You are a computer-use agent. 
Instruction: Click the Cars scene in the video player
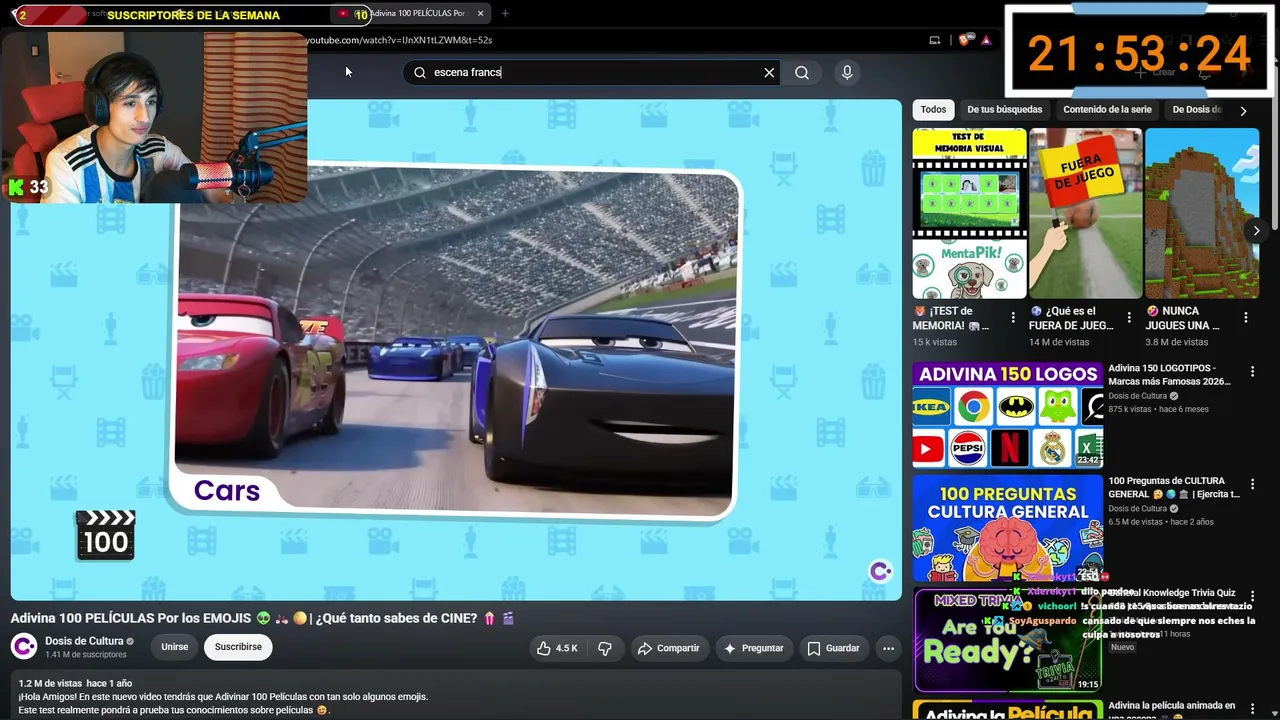coord(455,345)
